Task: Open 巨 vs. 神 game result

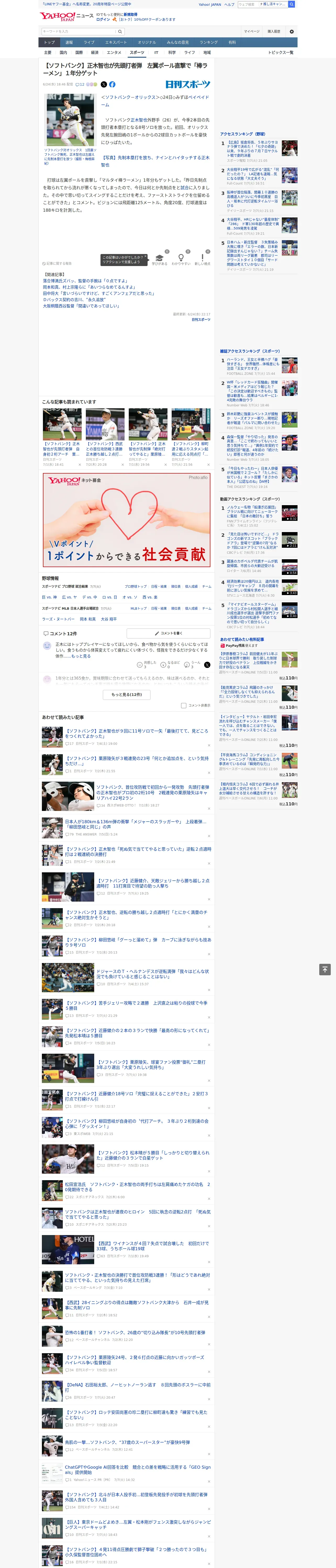Action: click(x=49, y=597)
